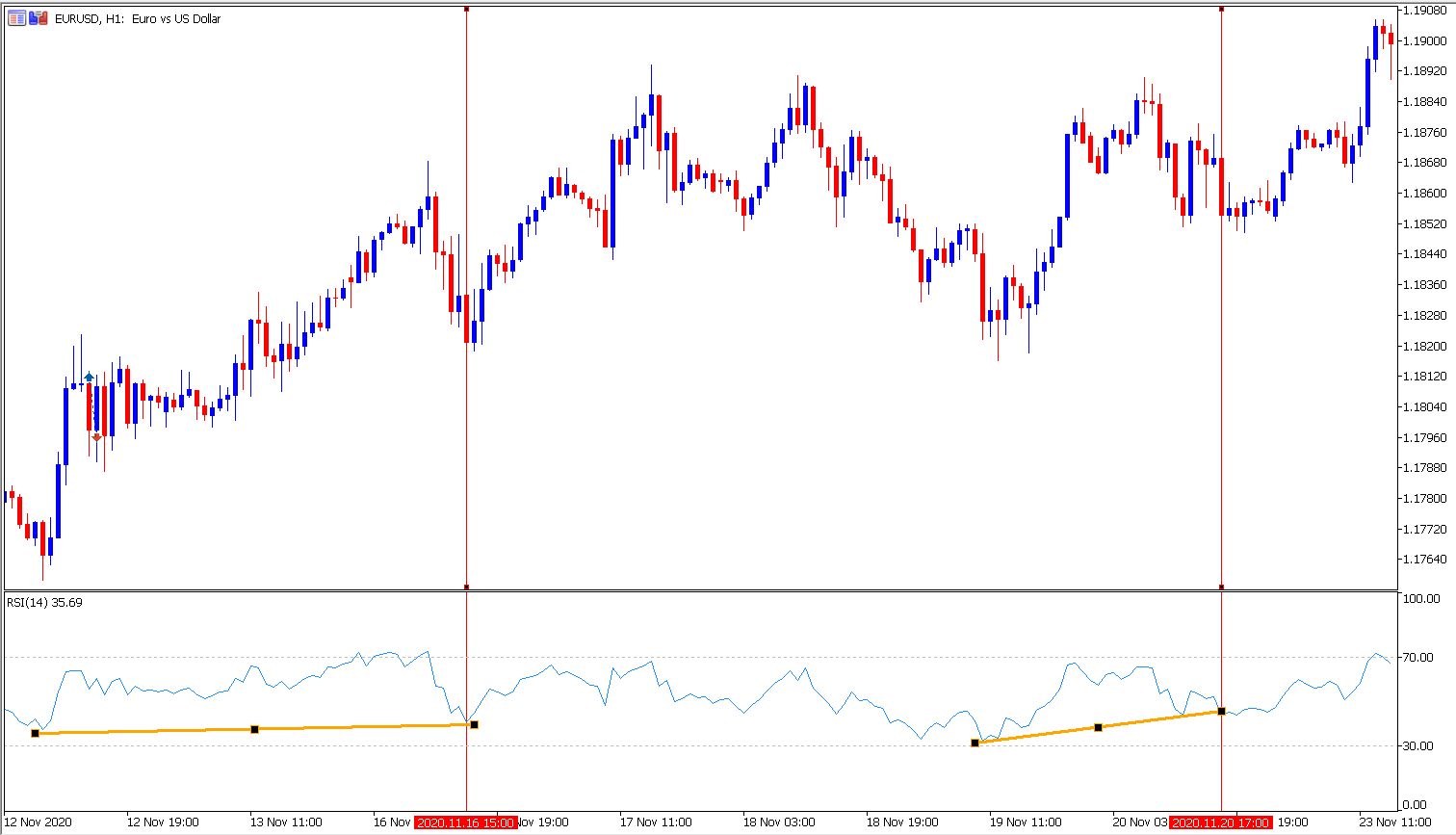Select the start anchor of the first RSI trendline
This screenshot has width=1456, height=835.
pyautogui.click(x=35, y=734)
